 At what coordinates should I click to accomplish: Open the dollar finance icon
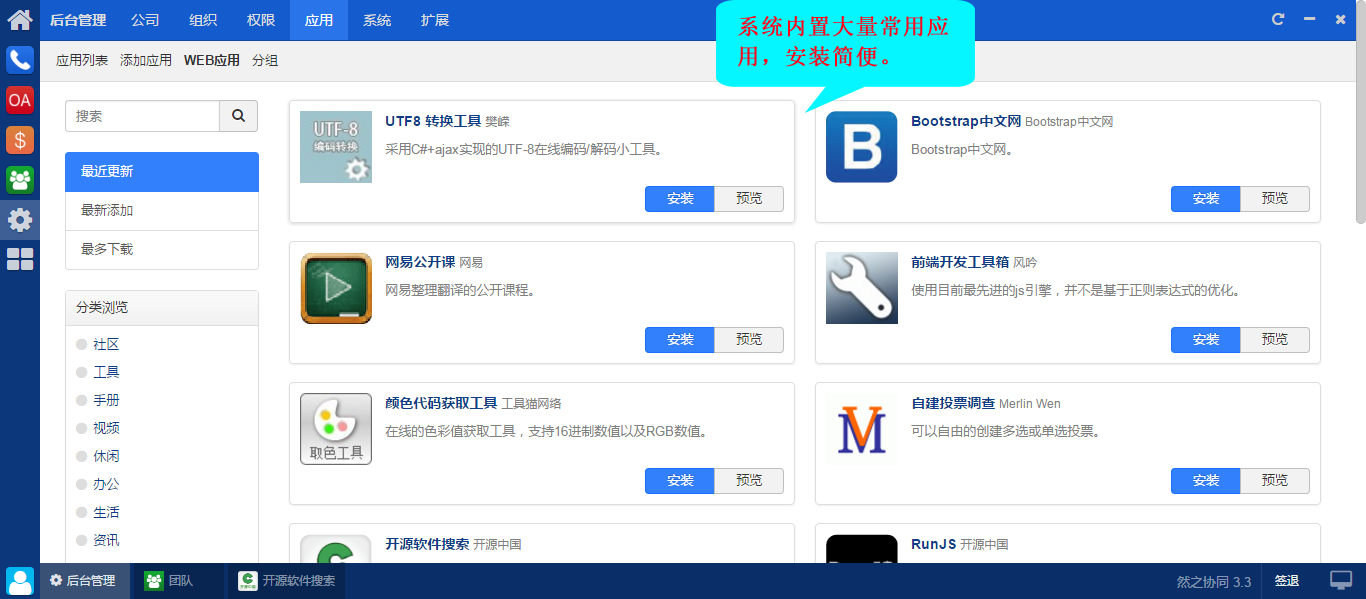click(x=20, y=140)
